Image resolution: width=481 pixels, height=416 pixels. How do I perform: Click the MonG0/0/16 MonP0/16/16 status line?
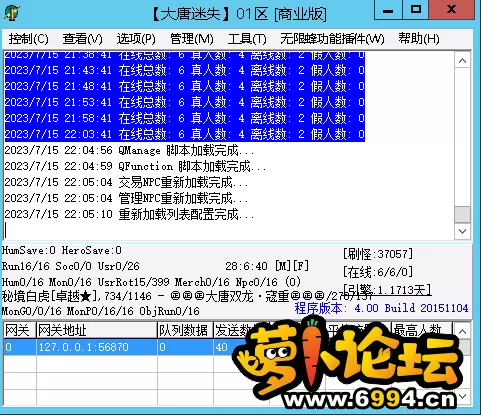pyautogui.click(x=101, y=311)
